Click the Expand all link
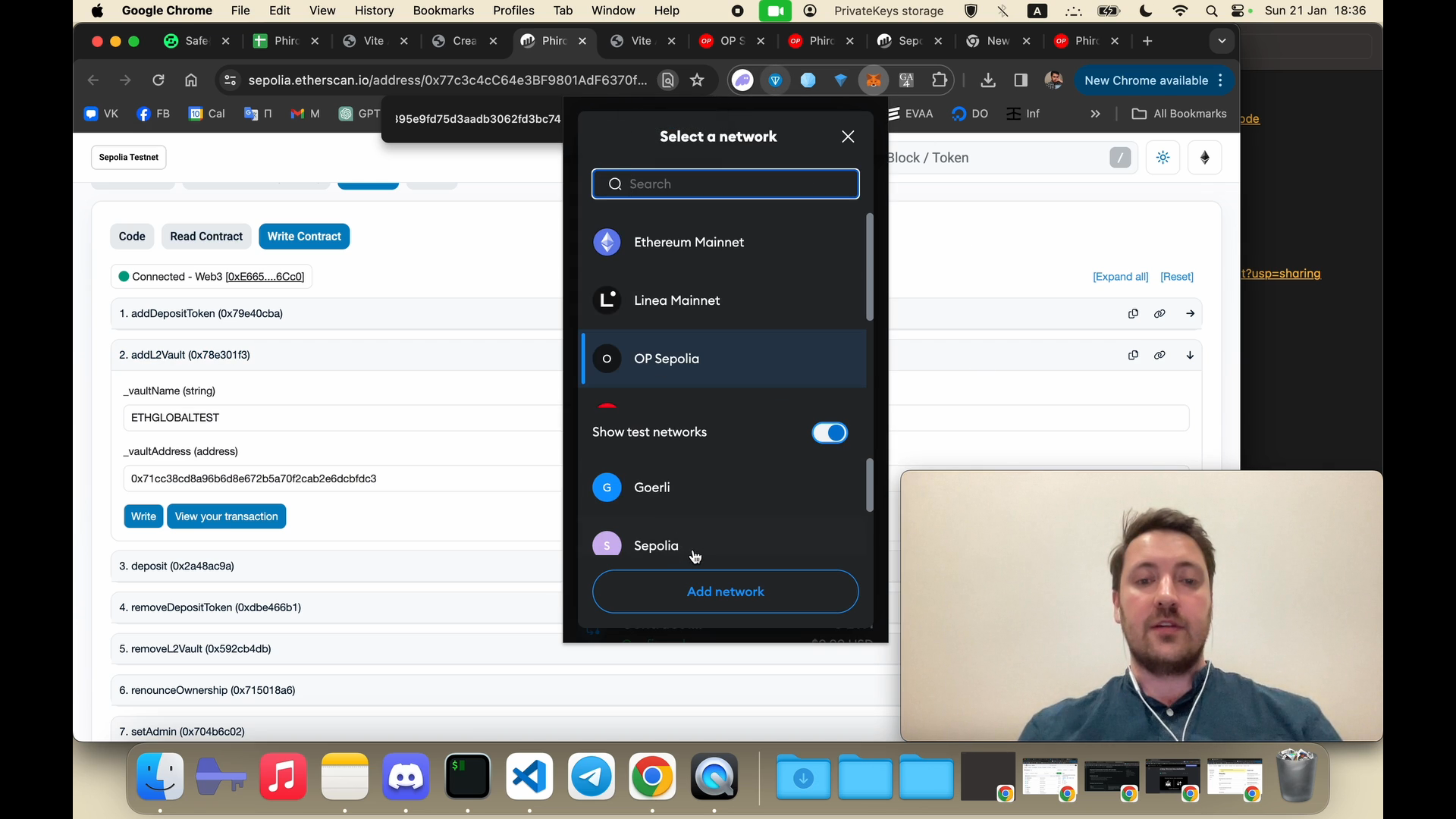 click(x=1120, y=277)
